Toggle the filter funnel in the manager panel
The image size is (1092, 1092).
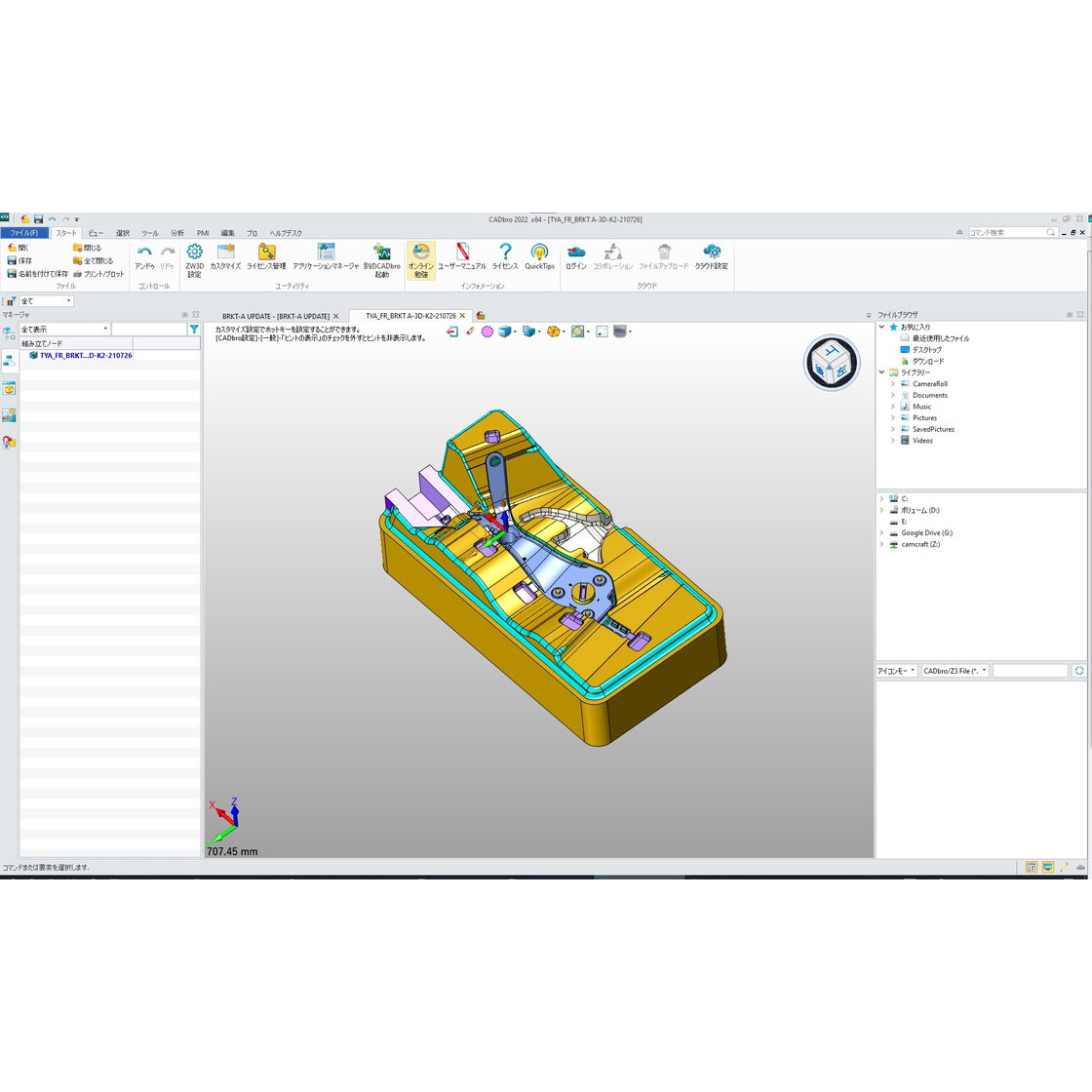click(194, 329)
